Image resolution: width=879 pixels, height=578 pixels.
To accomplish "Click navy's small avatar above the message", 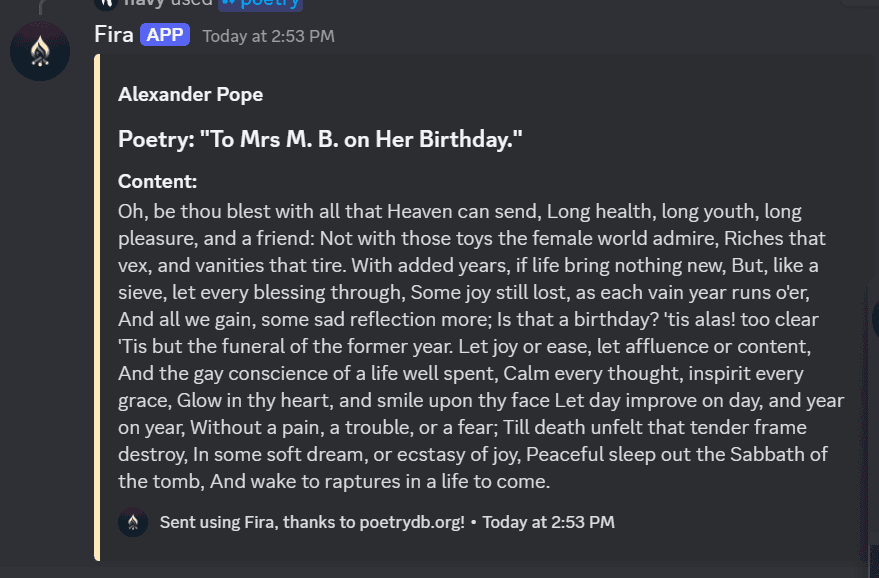I will pos(106,3).
